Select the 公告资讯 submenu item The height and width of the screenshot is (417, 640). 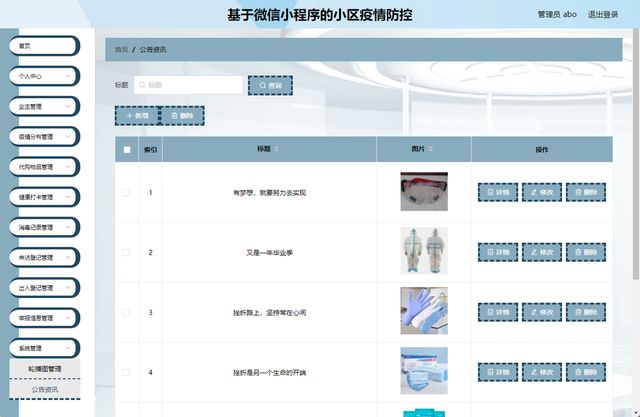44,390
